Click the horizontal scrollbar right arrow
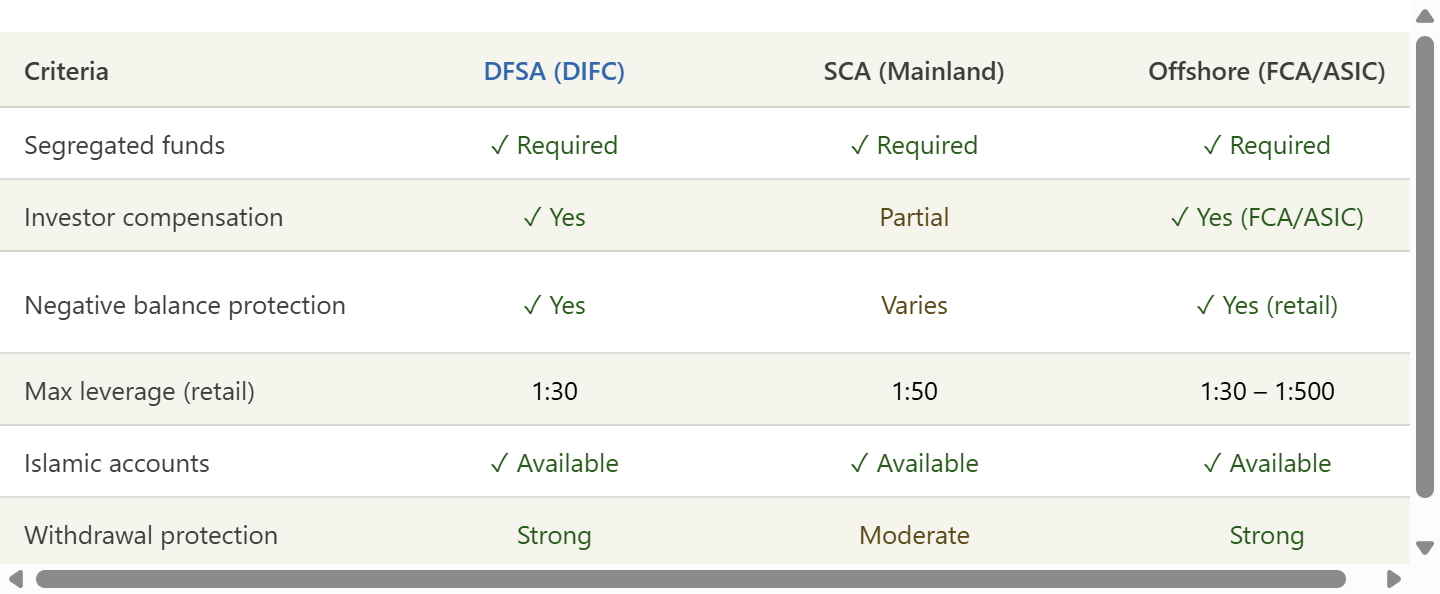The height and width of the screenshot is (594, 1440). tap(1393, 579)
